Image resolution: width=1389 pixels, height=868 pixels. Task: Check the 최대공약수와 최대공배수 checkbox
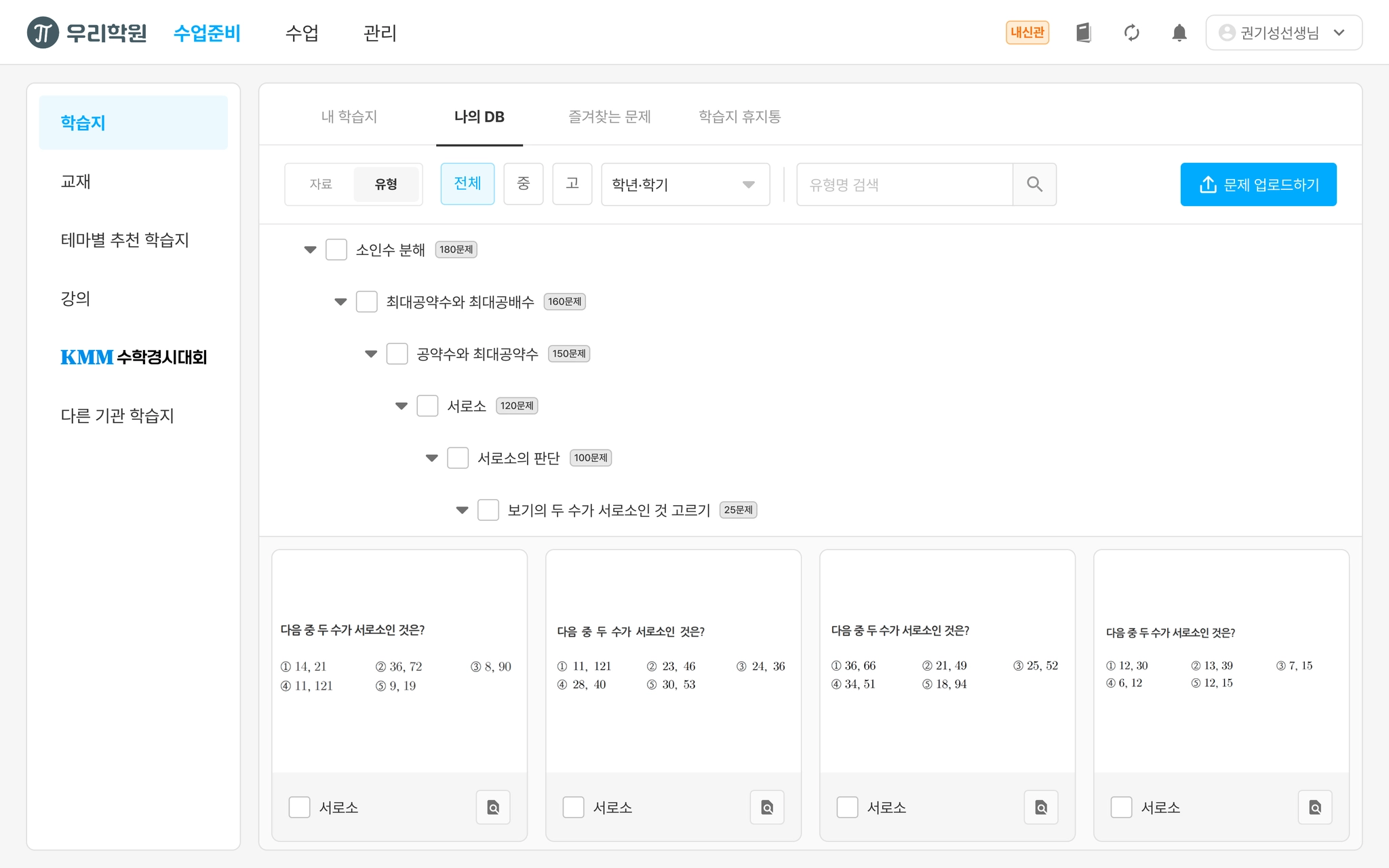pyautogui.click(x=367, y=302)
